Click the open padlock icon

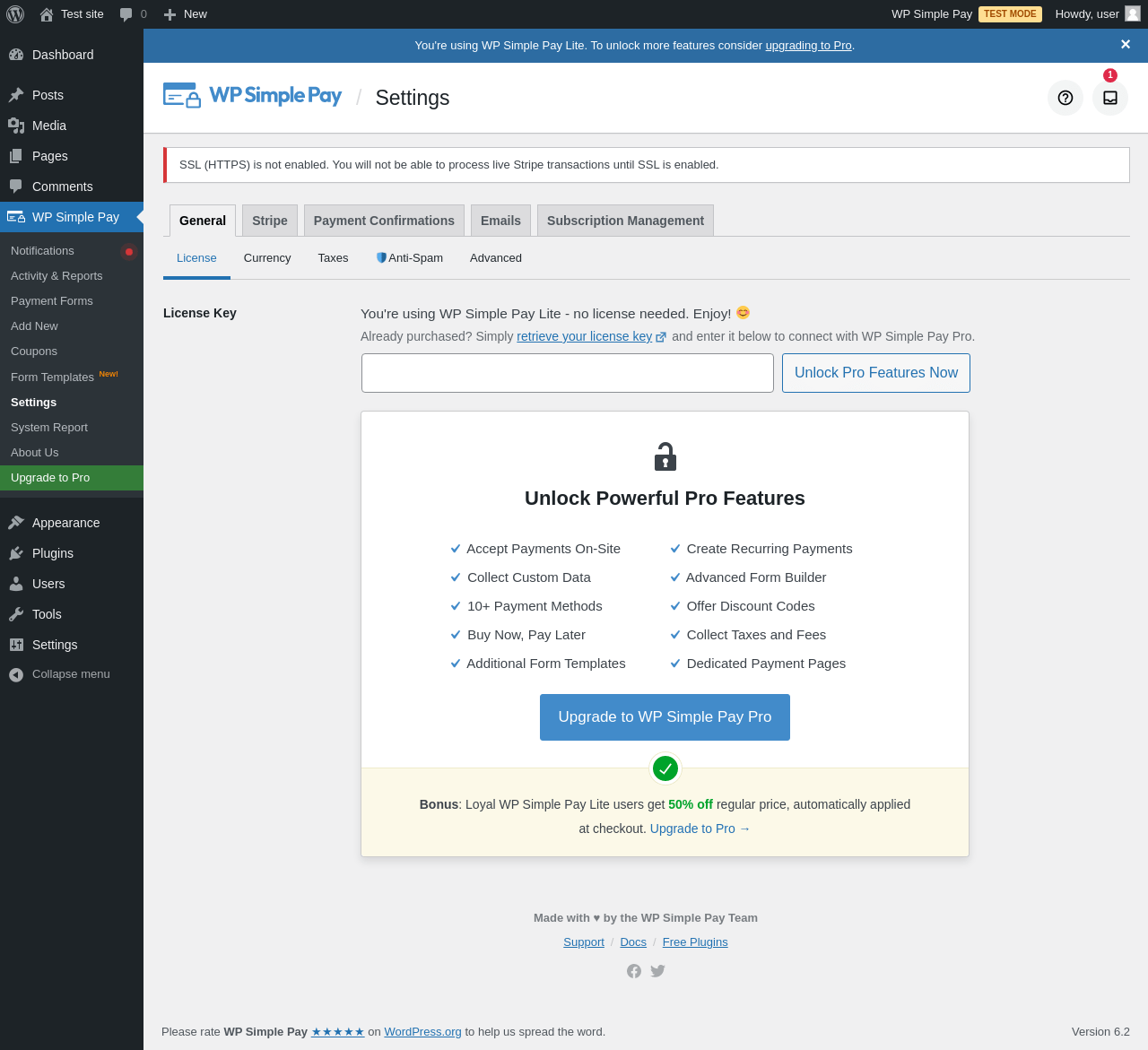point(665,456)
